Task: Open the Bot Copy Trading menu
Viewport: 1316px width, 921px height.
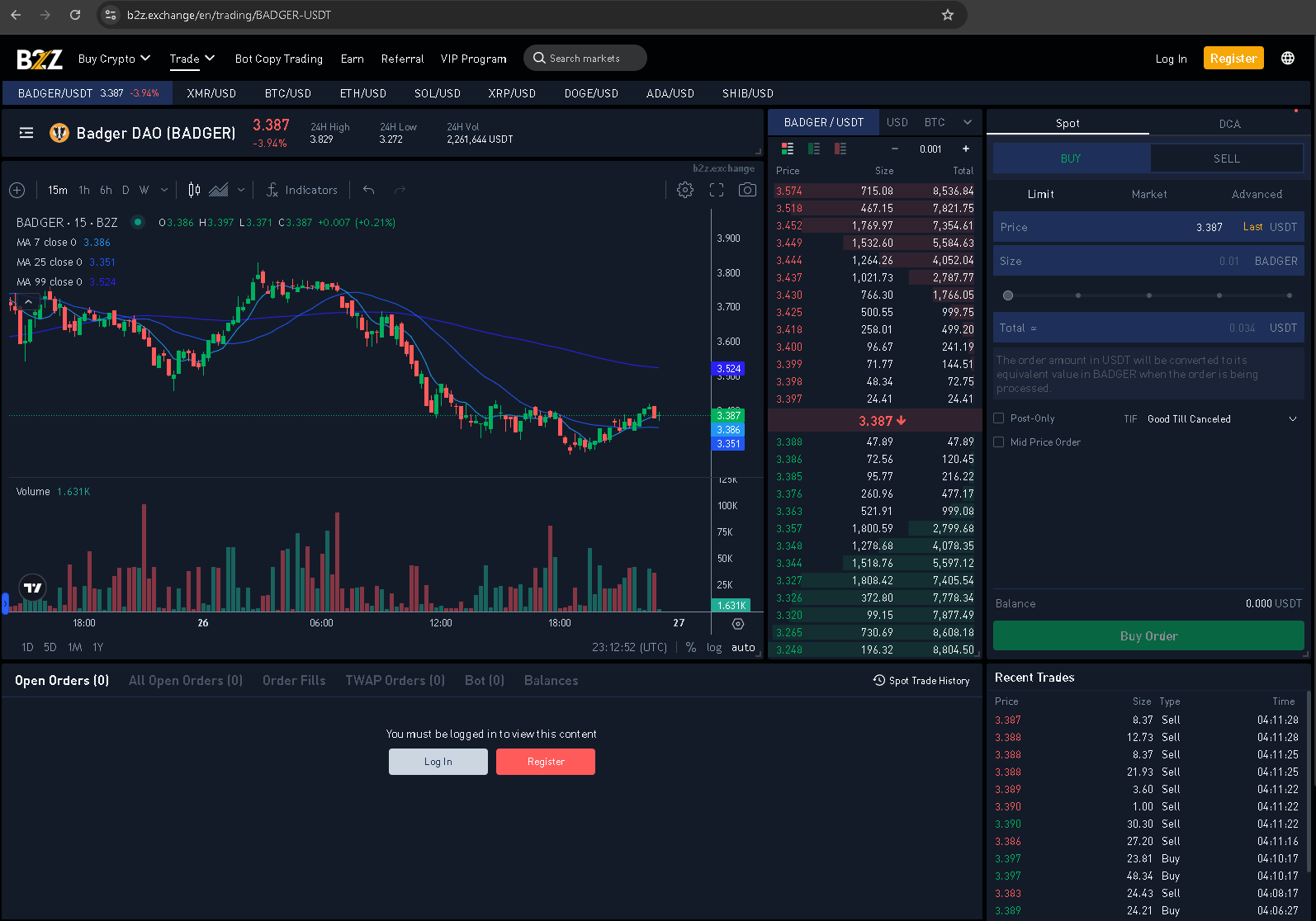Action: pos(279,59)
